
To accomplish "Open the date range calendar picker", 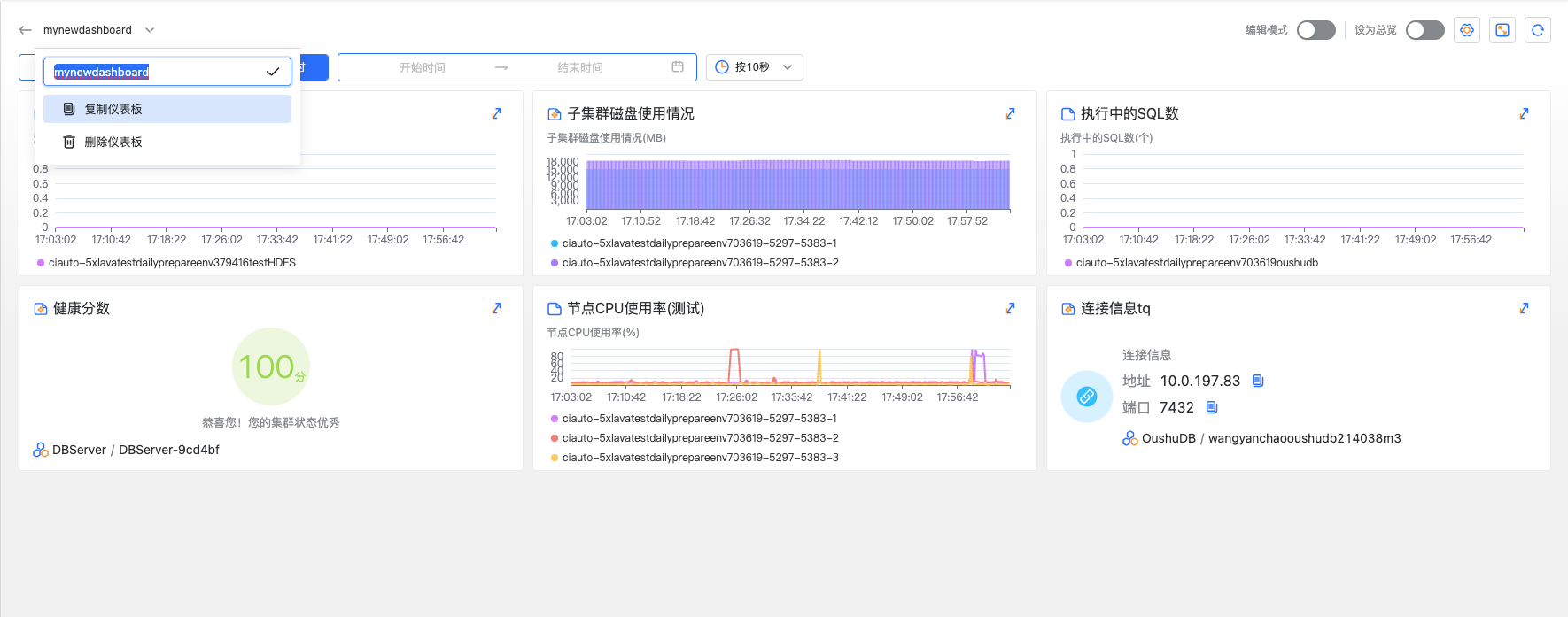I will point(678,67).
